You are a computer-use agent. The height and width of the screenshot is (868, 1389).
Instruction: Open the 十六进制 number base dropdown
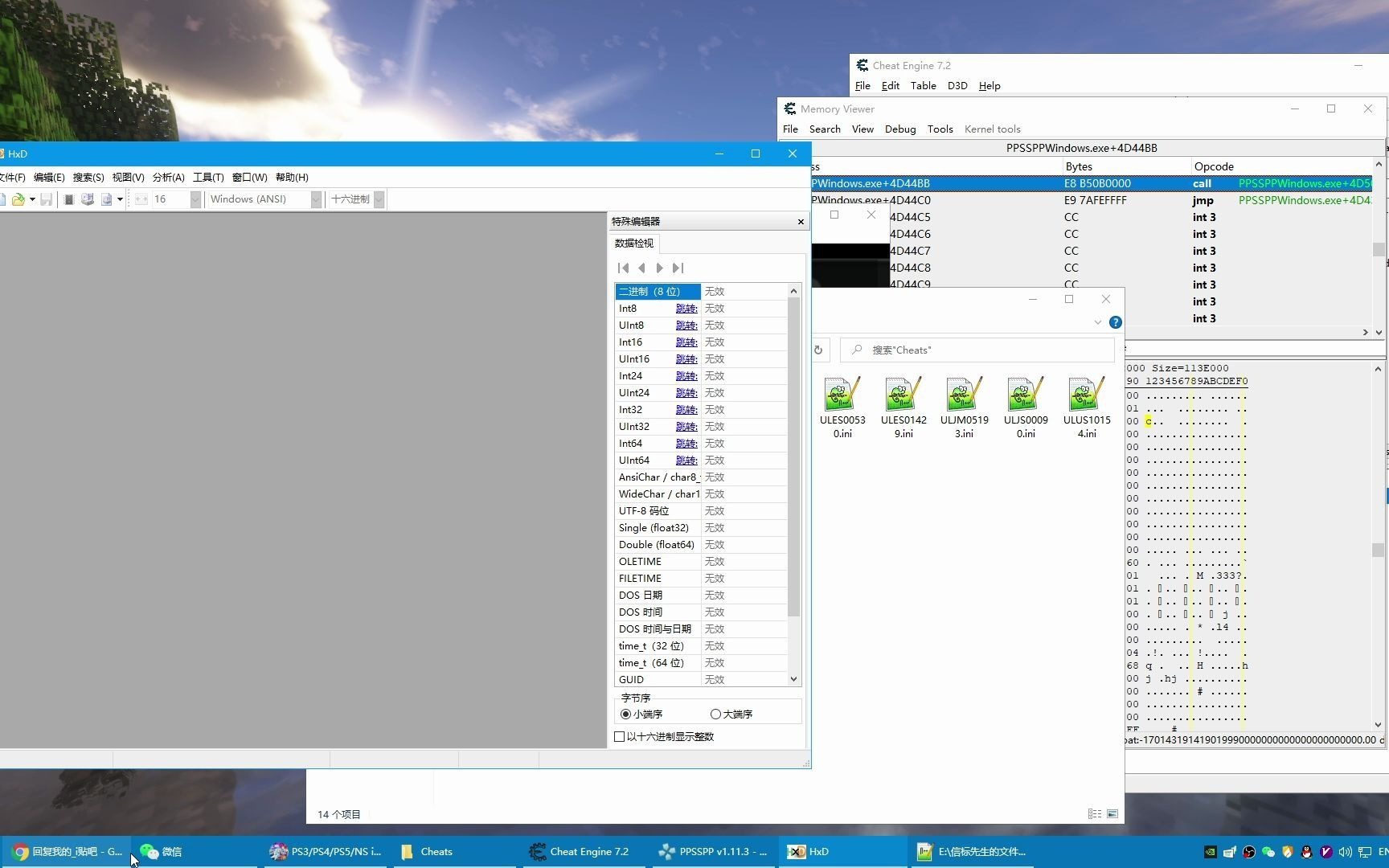379,199
